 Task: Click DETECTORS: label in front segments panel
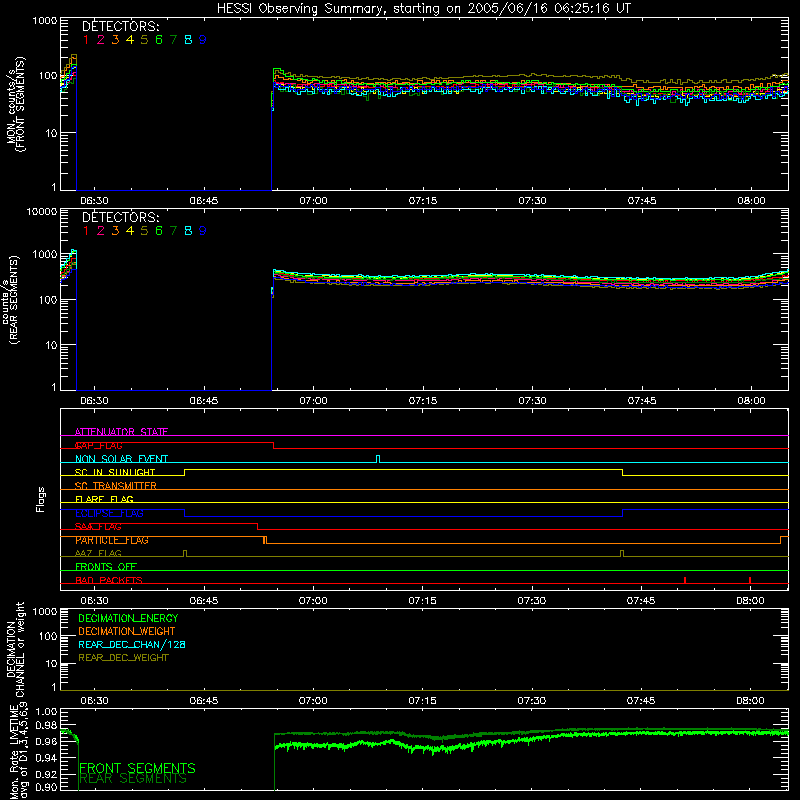121,26
